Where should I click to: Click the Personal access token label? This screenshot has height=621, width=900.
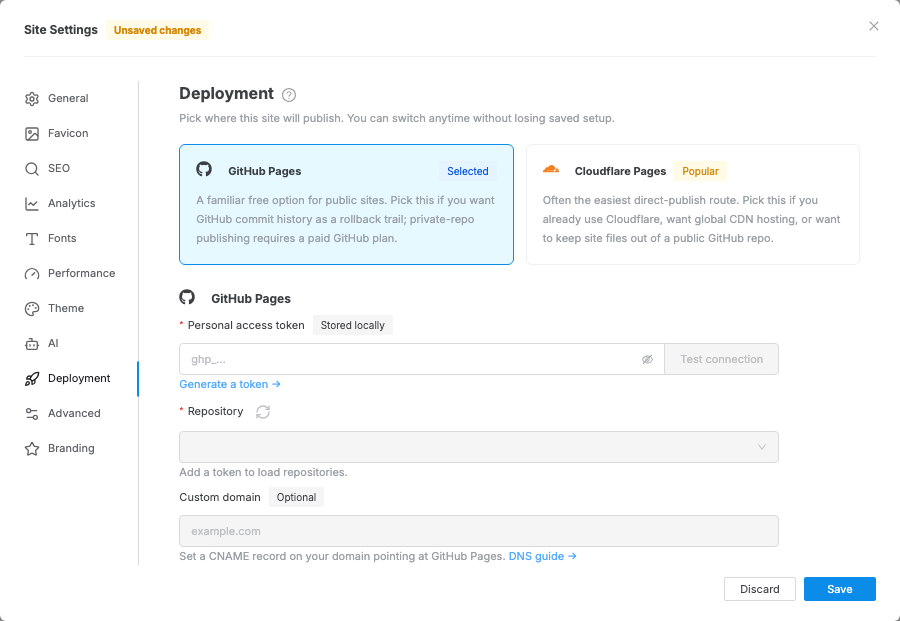[246, 325]
